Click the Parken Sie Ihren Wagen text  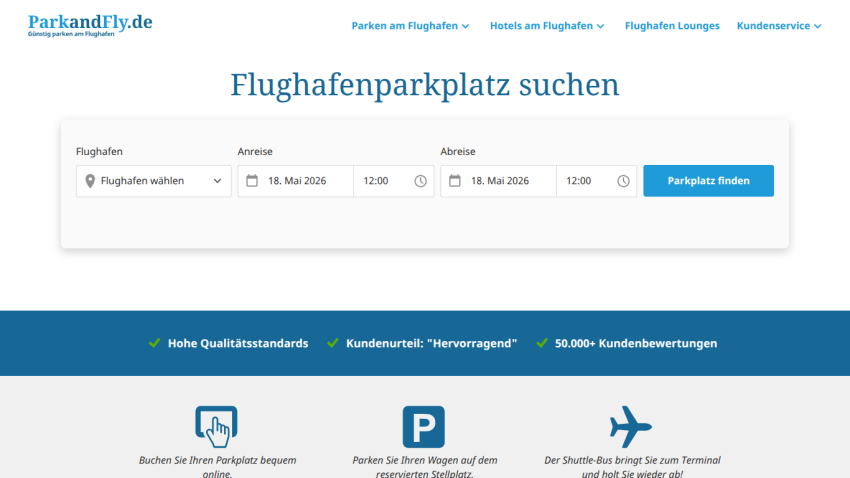point(424,467)
